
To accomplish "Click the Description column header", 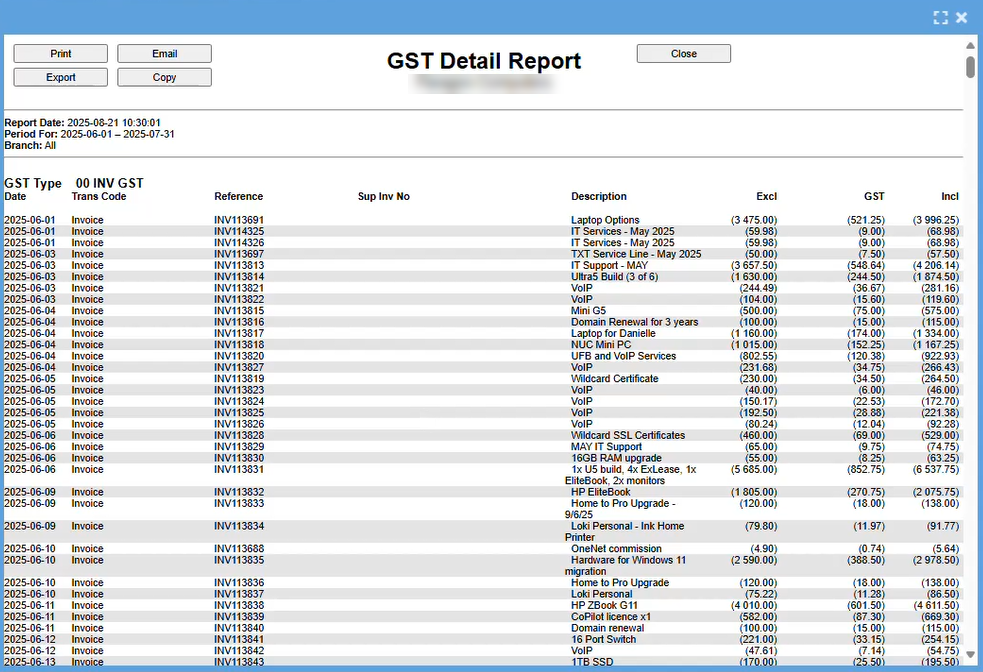I will coord(599,197).
